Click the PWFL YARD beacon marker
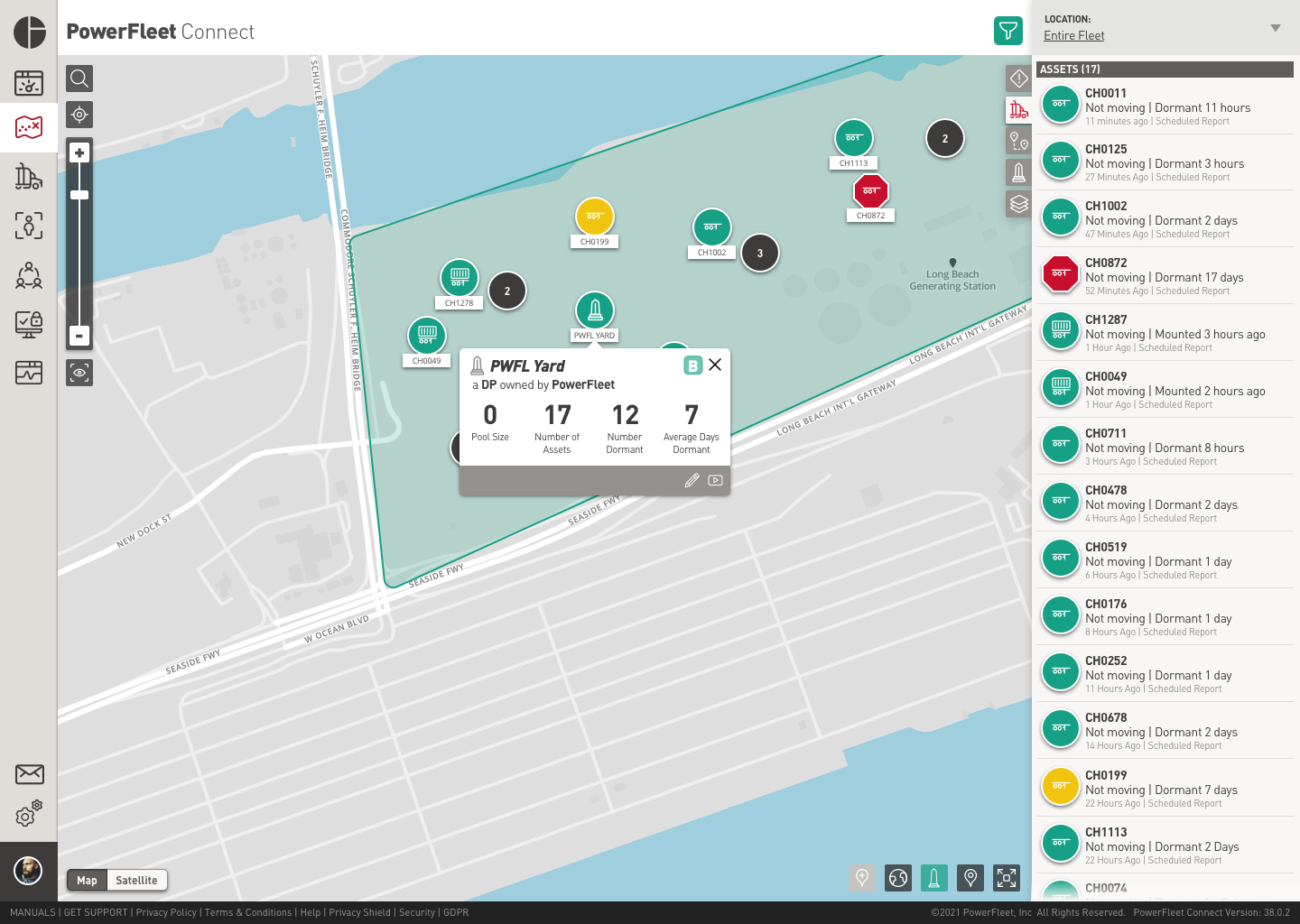The image size is (1300, 924). click(595, 310)
